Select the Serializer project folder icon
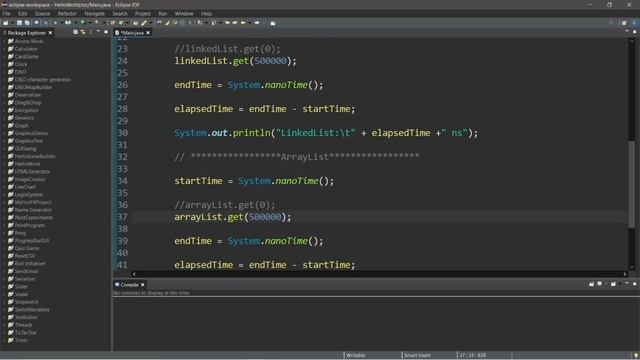 pos(11,279)
